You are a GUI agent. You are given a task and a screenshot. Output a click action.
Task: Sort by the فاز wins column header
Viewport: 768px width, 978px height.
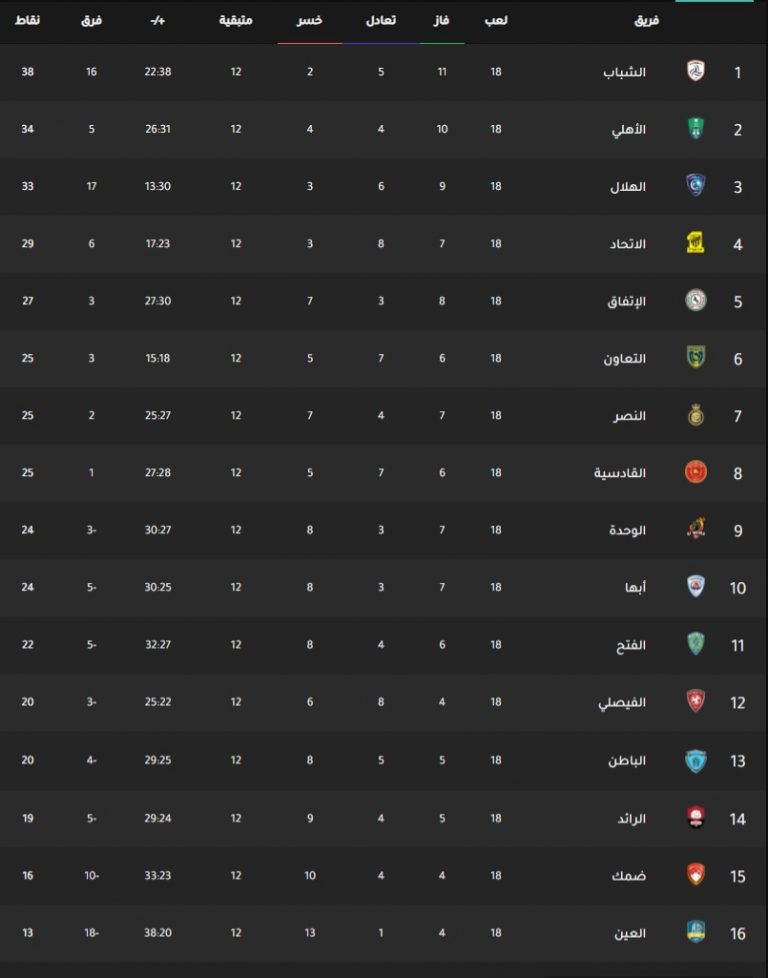pyautogui.click(x=442, y=20)
